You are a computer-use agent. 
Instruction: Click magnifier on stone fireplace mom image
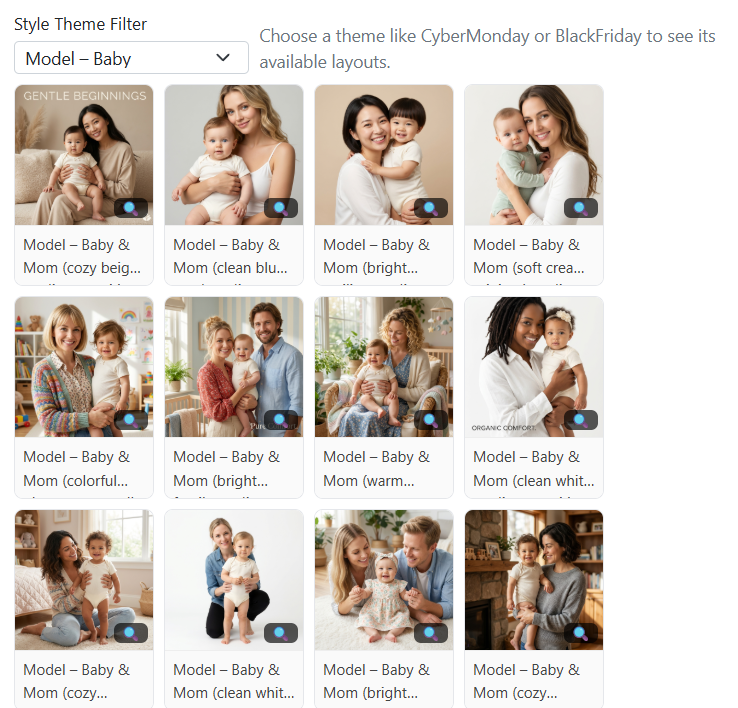click(x=581, y=633)
